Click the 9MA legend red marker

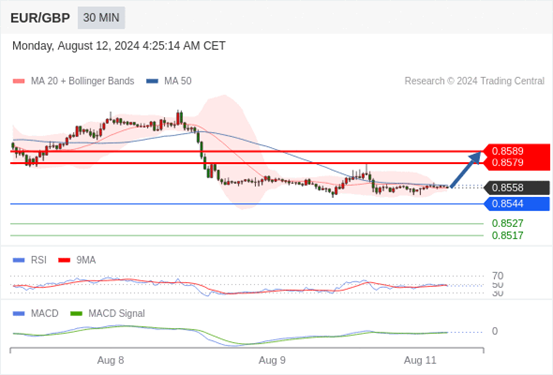tap(64, 260)
